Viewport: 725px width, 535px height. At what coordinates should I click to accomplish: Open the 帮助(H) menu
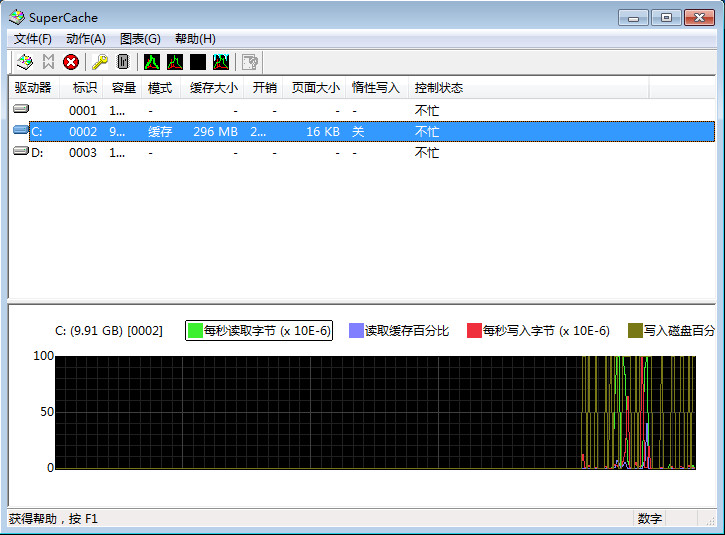pyautogui.click(x=195, y=39)
